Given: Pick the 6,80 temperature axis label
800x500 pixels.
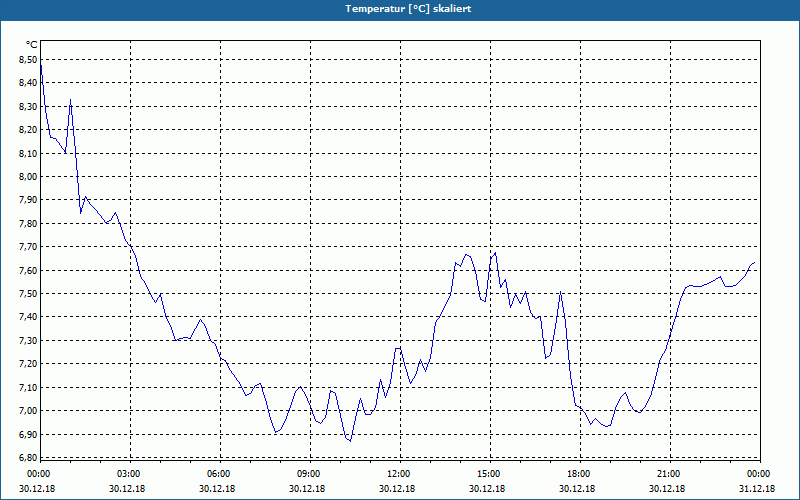Looking at the screenshot, I should pos(28,458).
